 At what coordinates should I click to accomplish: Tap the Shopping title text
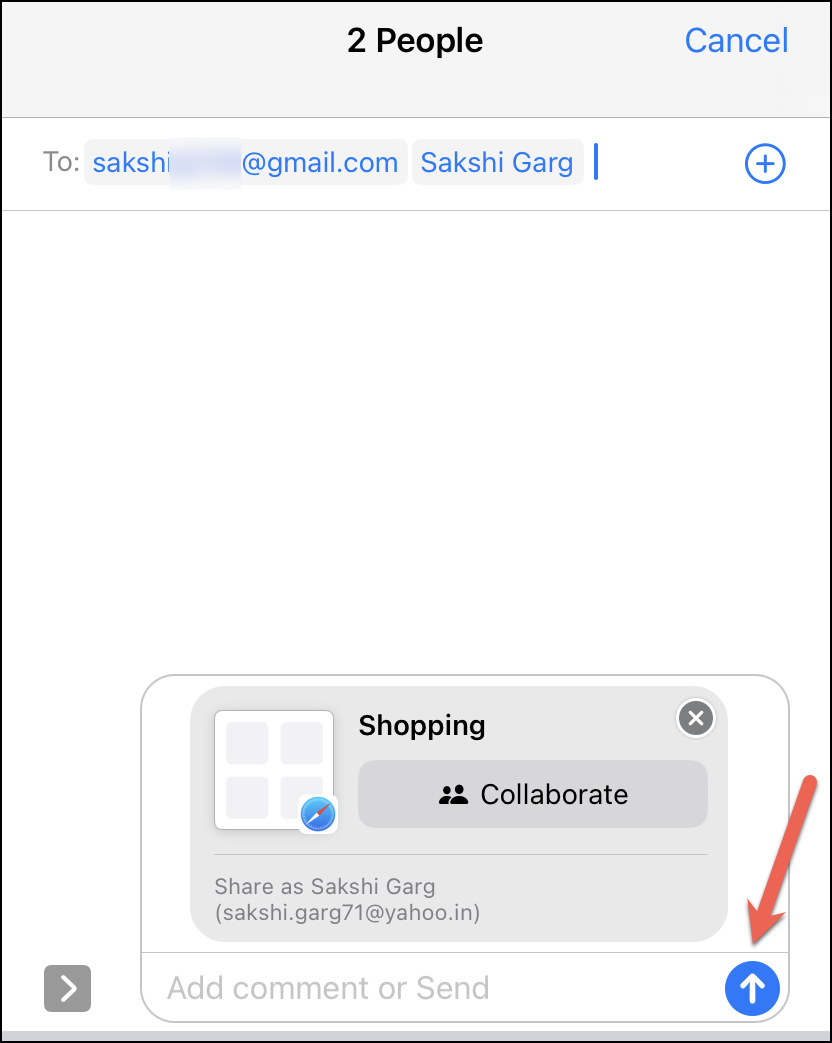pos(422,725)
